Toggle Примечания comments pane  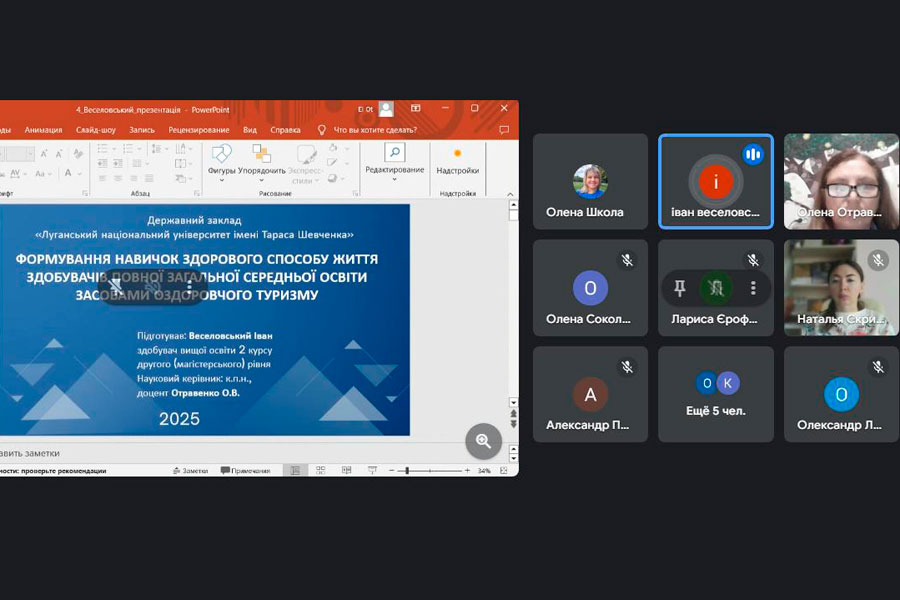click(x=246, y=470)
